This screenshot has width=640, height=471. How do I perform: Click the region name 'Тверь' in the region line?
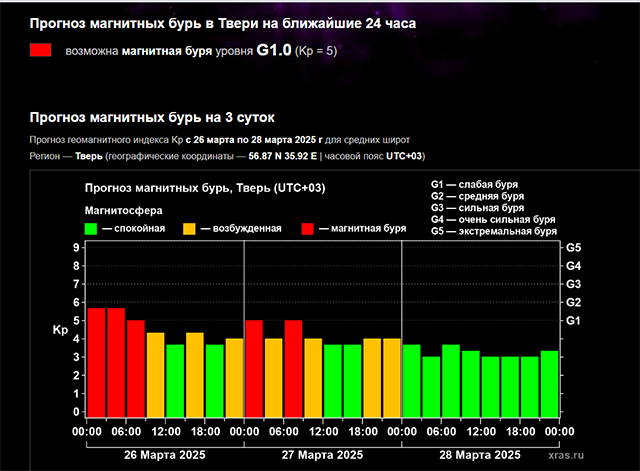point(89,156)
